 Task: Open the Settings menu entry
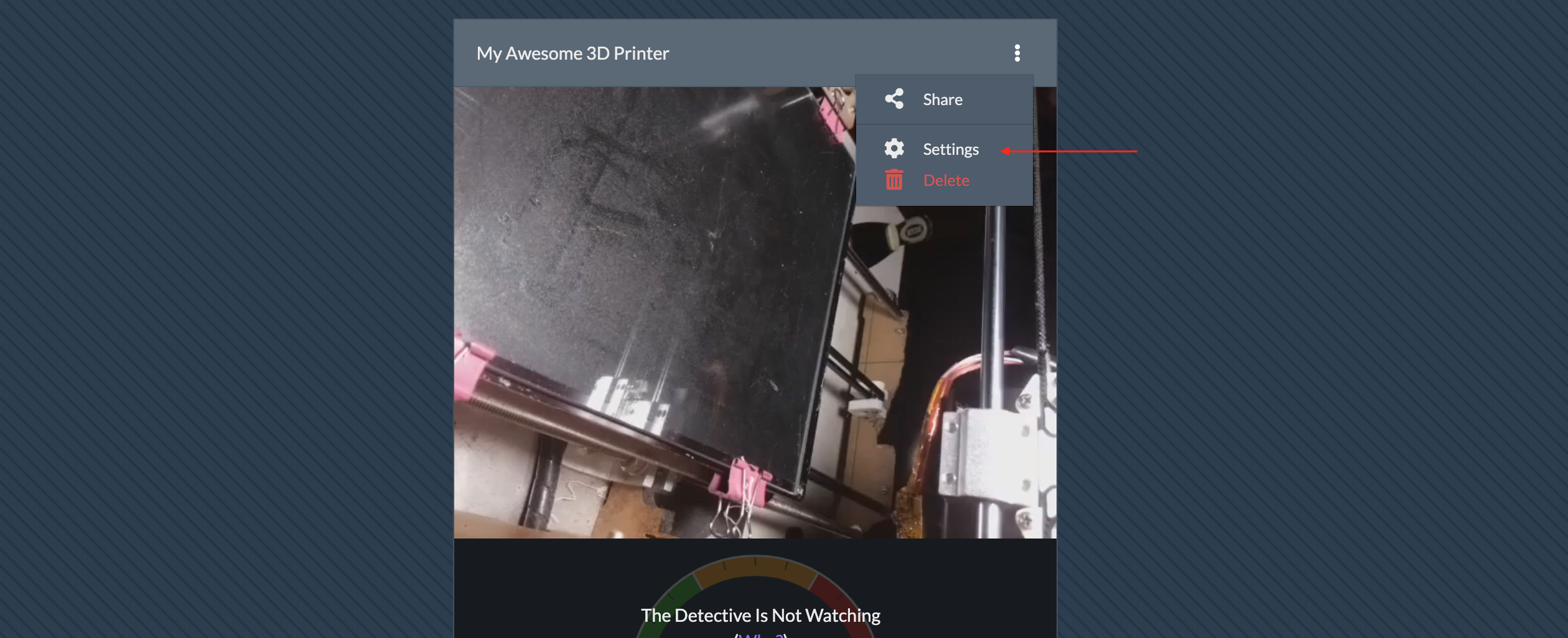pyautogui.click(x=945, y=149)
